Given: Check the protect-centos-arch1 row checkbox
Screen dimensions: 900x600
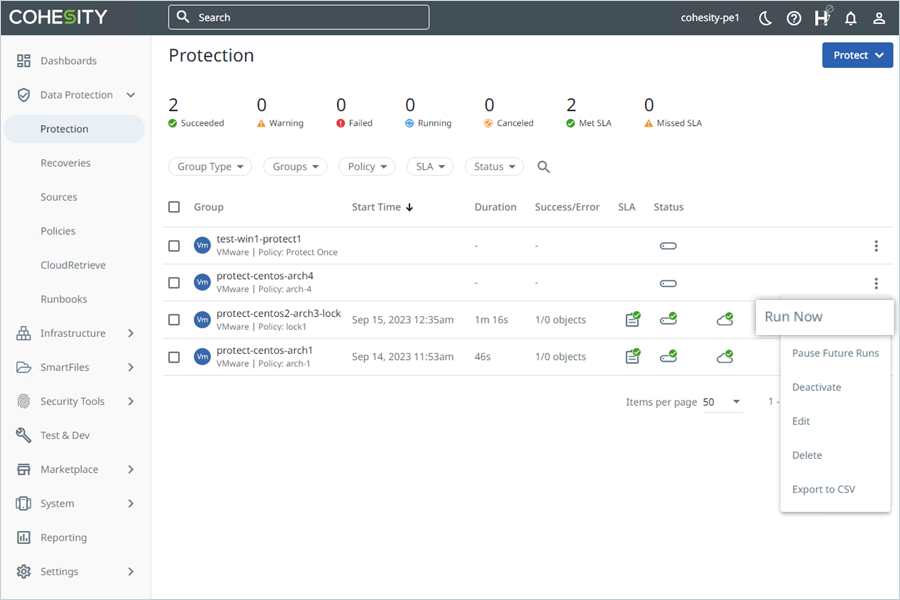Looking at the screenshot, I should pos(174,357).
